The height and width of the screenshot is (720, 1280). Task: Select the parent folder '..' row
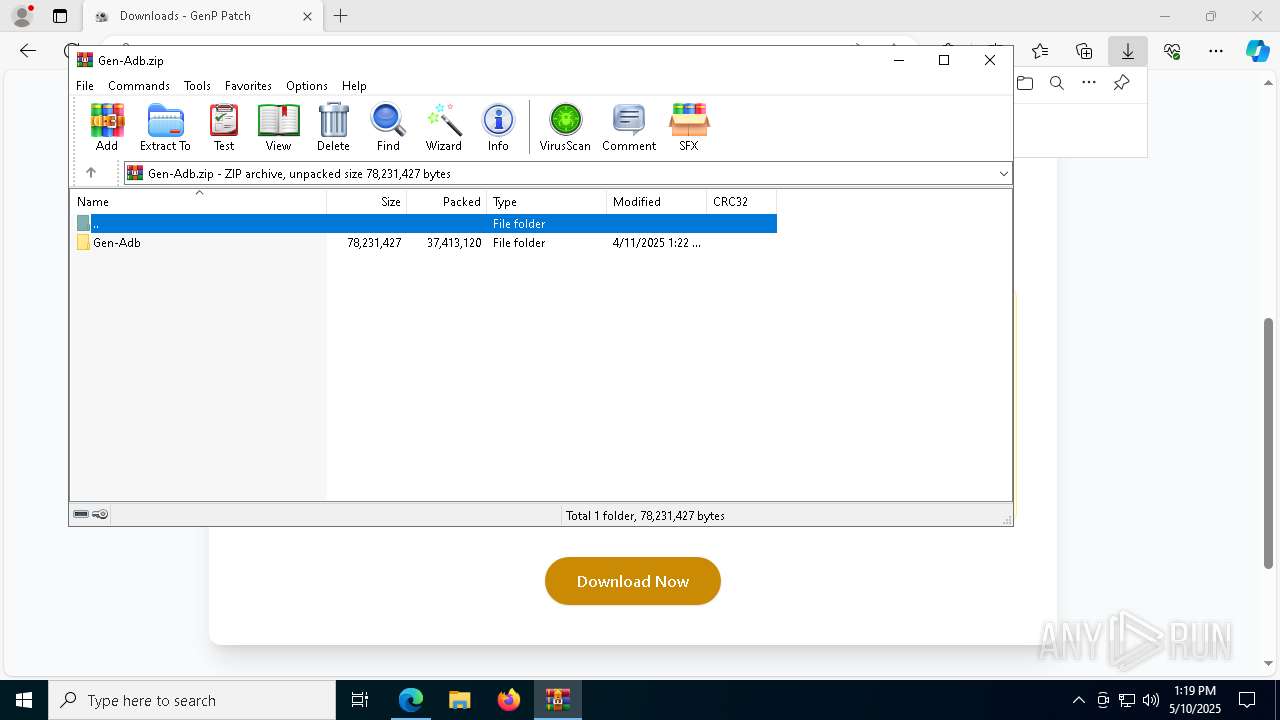click(x=424, y=223)
